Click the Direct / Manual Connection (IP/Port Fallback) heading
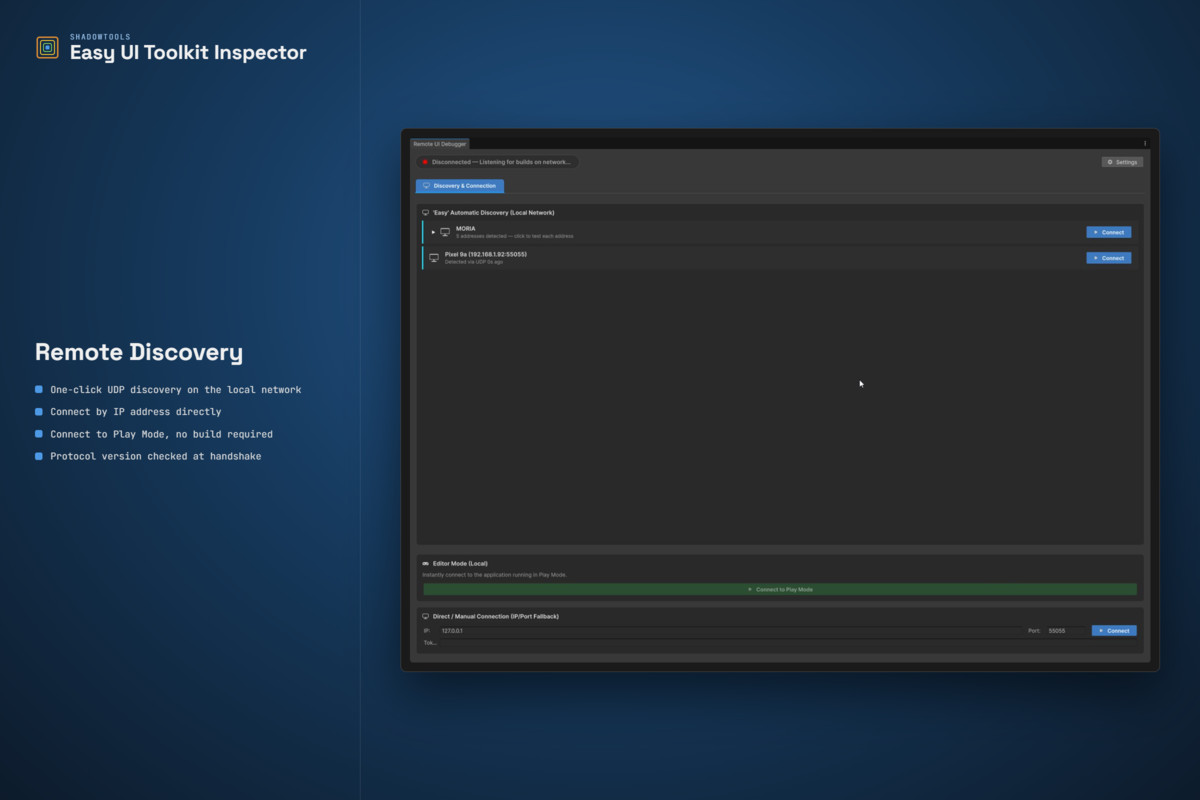This screenshot has height=800, width=1200. point(496,617)
